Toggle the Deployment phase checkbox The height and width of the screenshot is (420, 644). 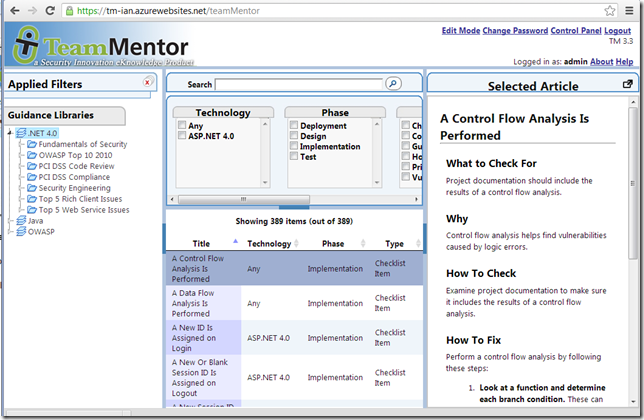294,126
